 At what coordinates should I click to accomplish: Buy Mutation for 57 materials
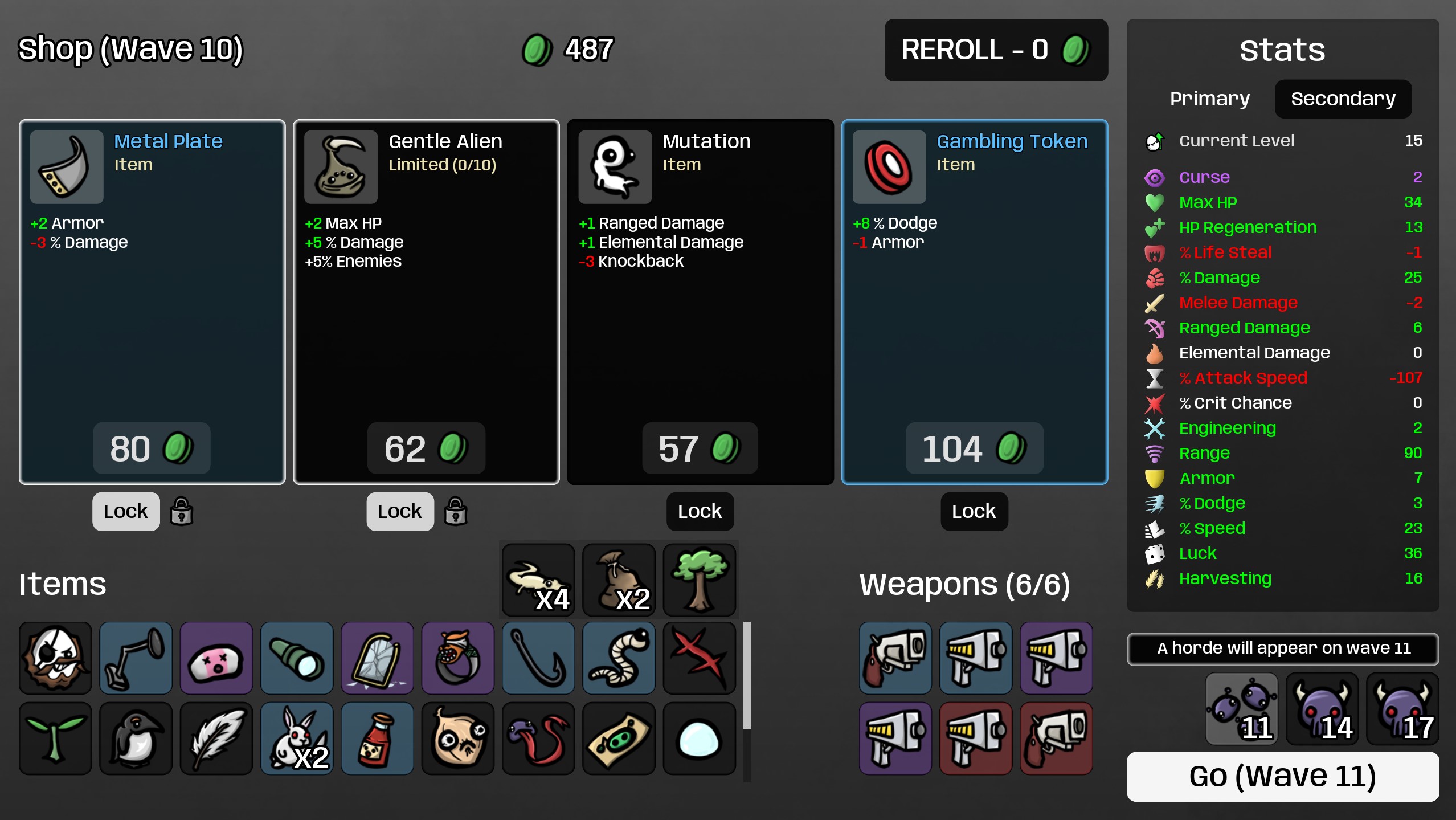click(700, 448)
